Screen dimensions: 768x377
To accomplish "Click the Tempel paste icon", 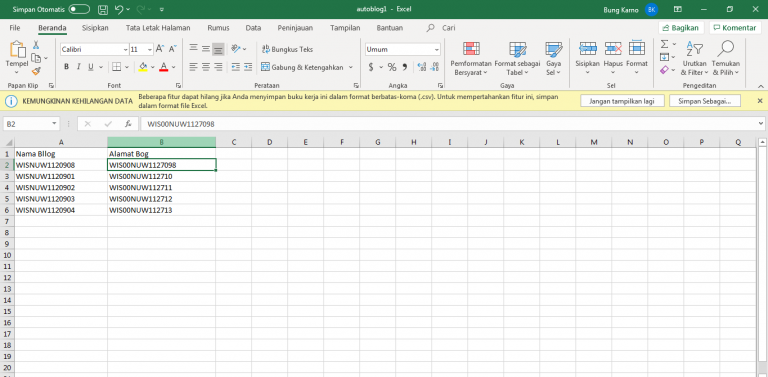I will (17, 49).
